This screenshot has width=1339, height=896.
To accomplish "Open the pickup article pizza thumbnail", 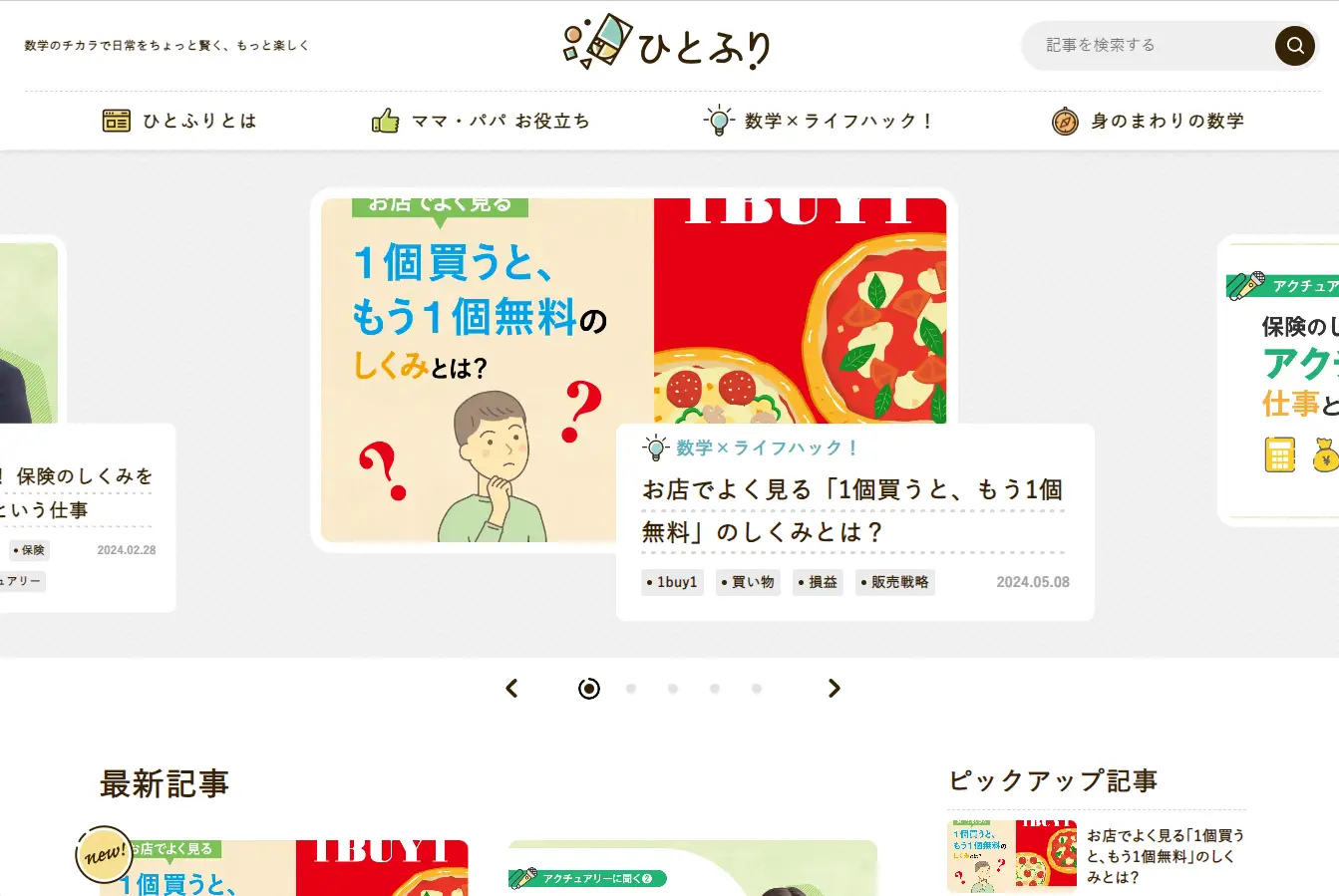I will pos(1012,855).
